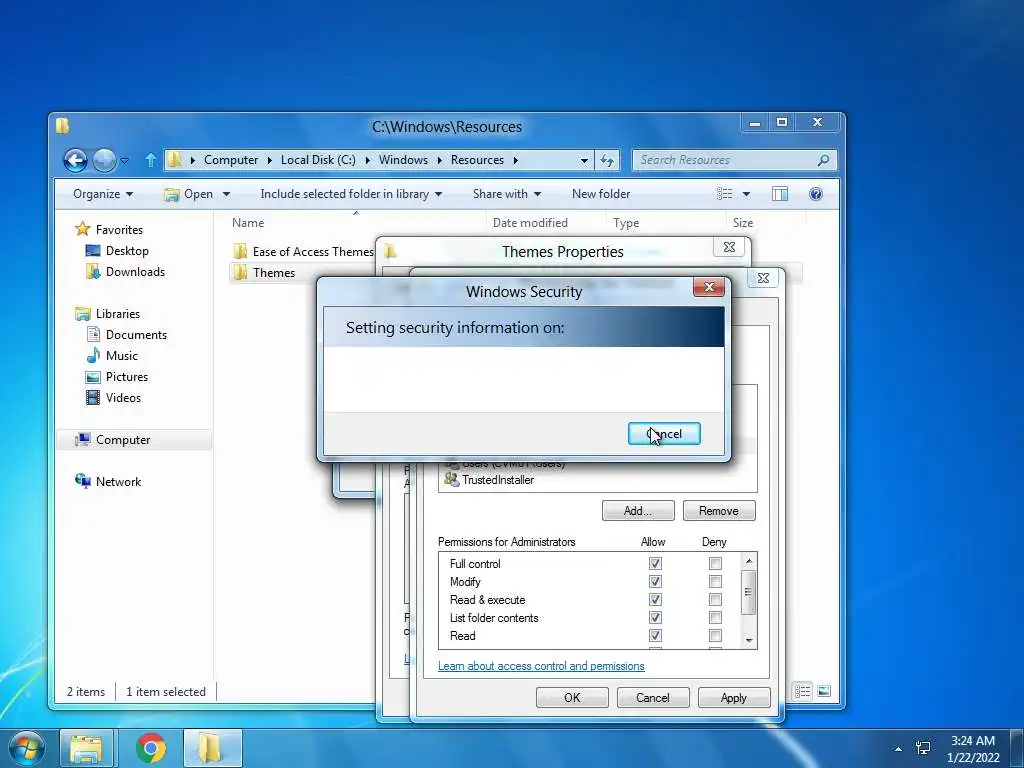Image resolution: width=1024 pixels, height=768 pixels.
Task: Toggle Allow for Read & execute
Action: 655,600
